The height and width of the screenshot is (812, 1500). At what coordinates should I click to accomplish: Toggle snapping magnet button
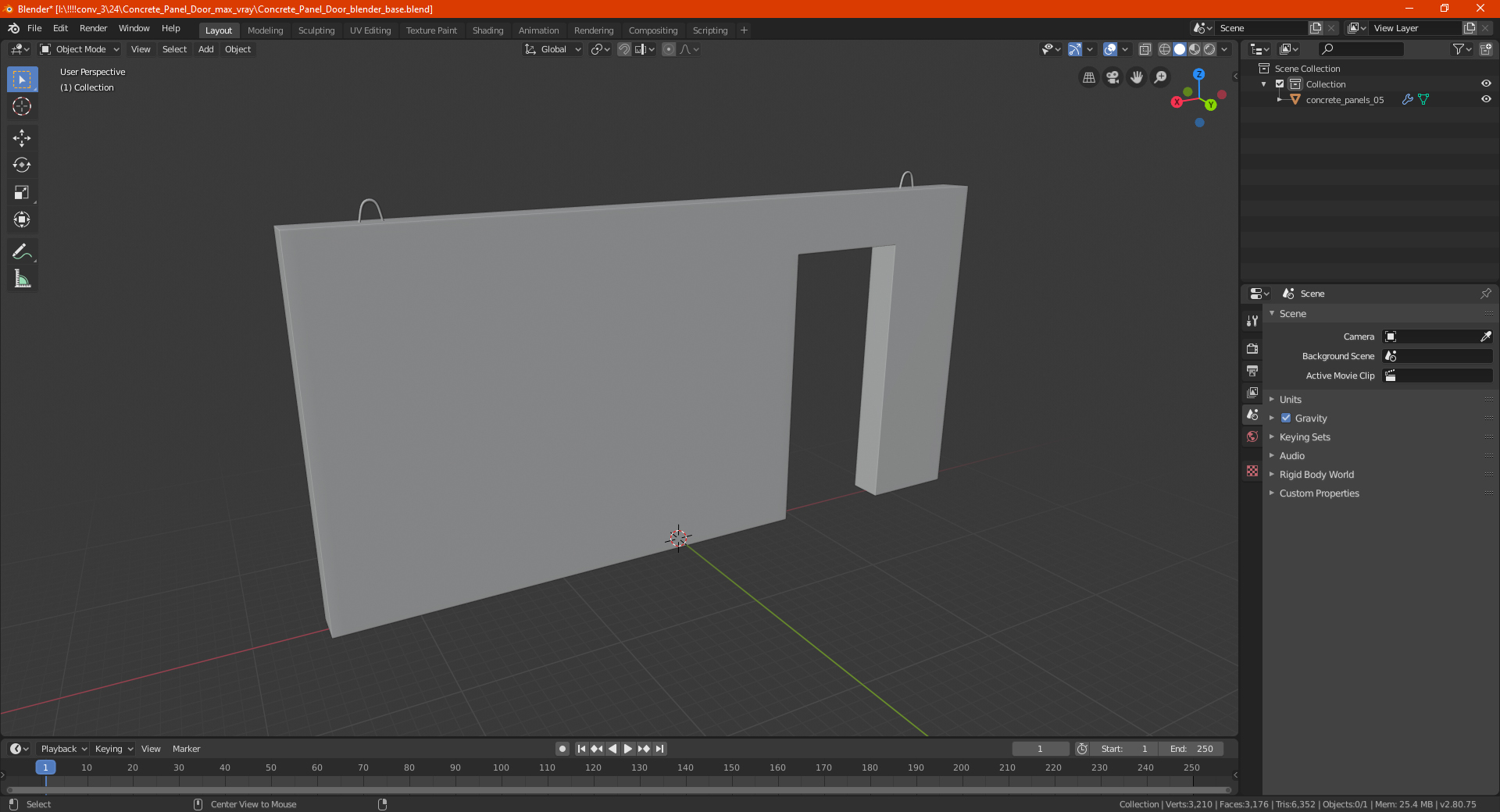(624, 49)
